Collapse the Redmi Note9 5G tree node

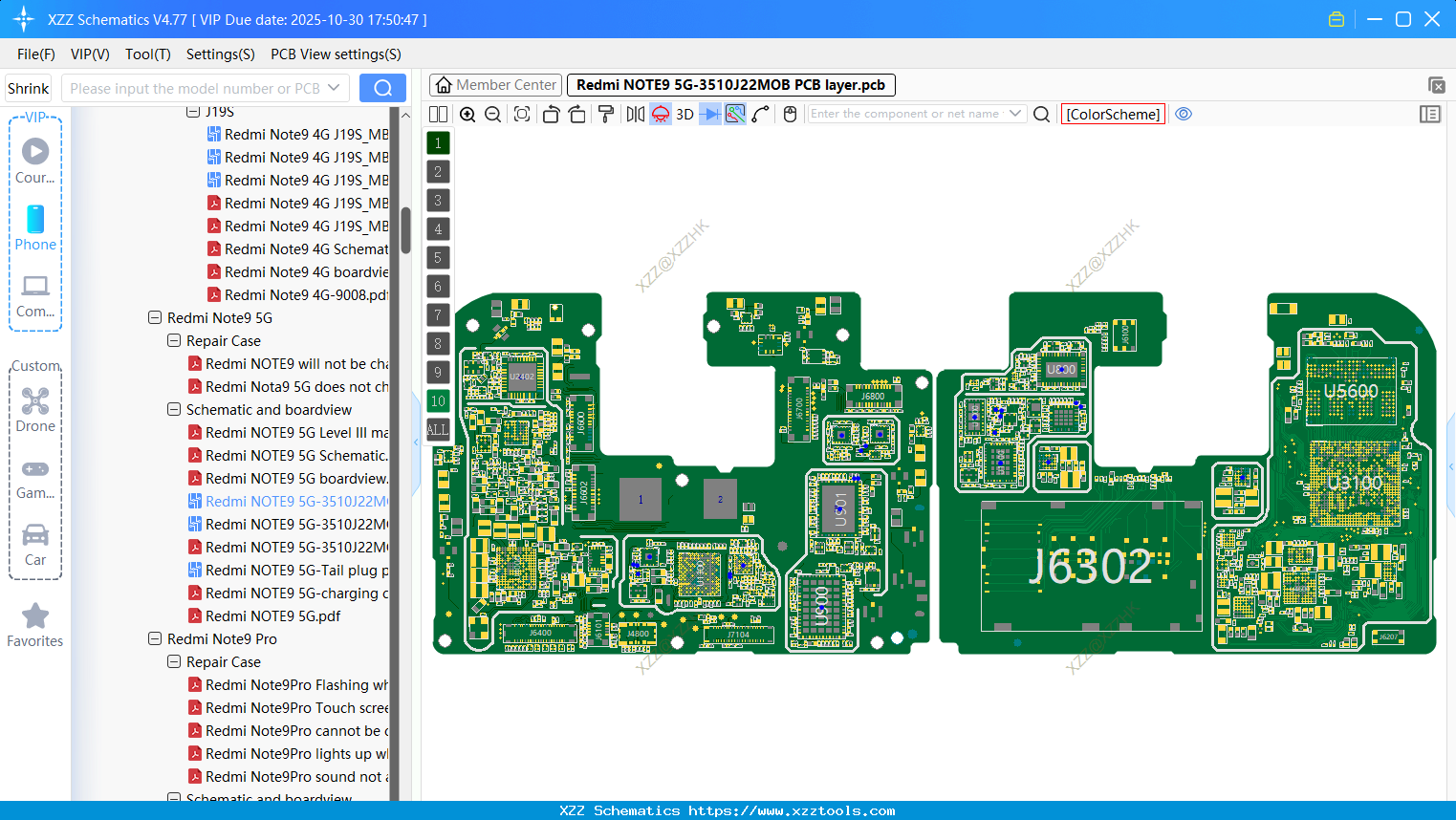coord(154,317)
